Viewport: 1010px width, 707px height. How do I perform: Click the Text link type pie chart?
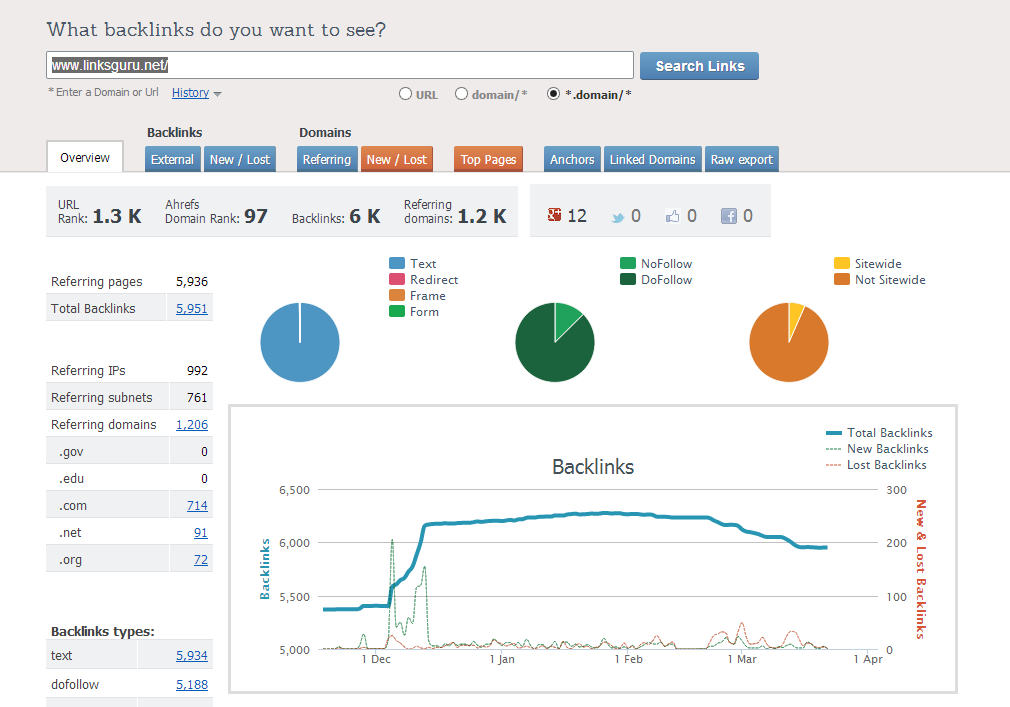300,342
